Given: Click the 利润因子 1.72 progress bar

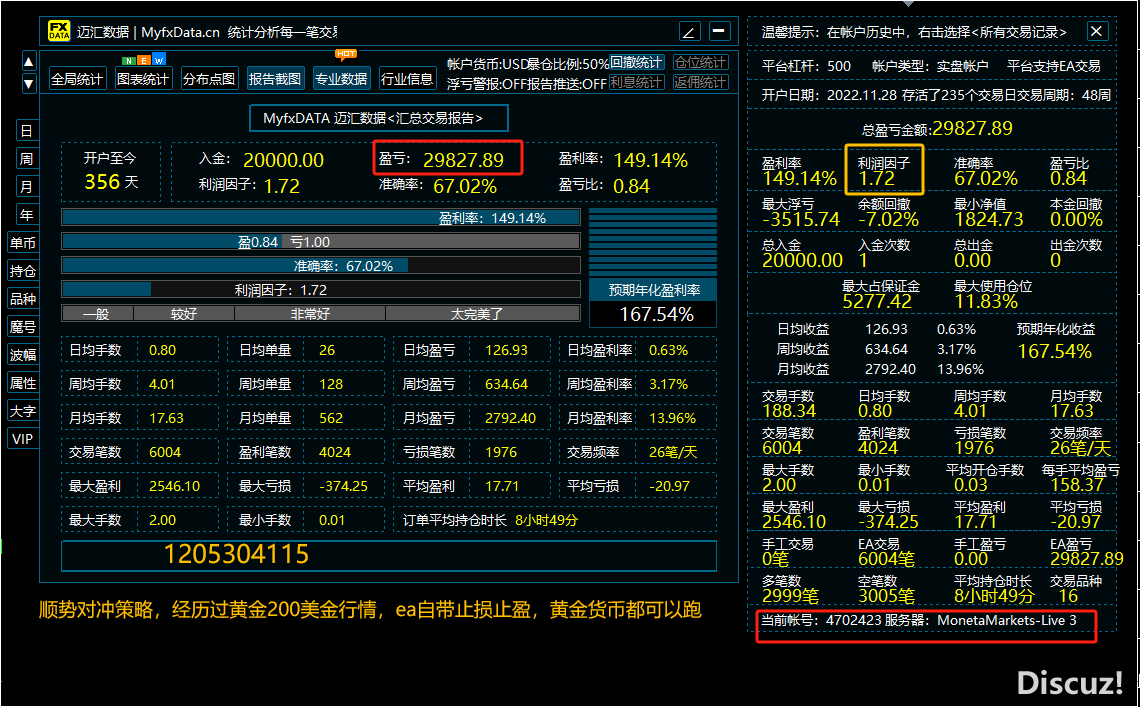Looking at the screenshot, I should click(x=321, y=289).
